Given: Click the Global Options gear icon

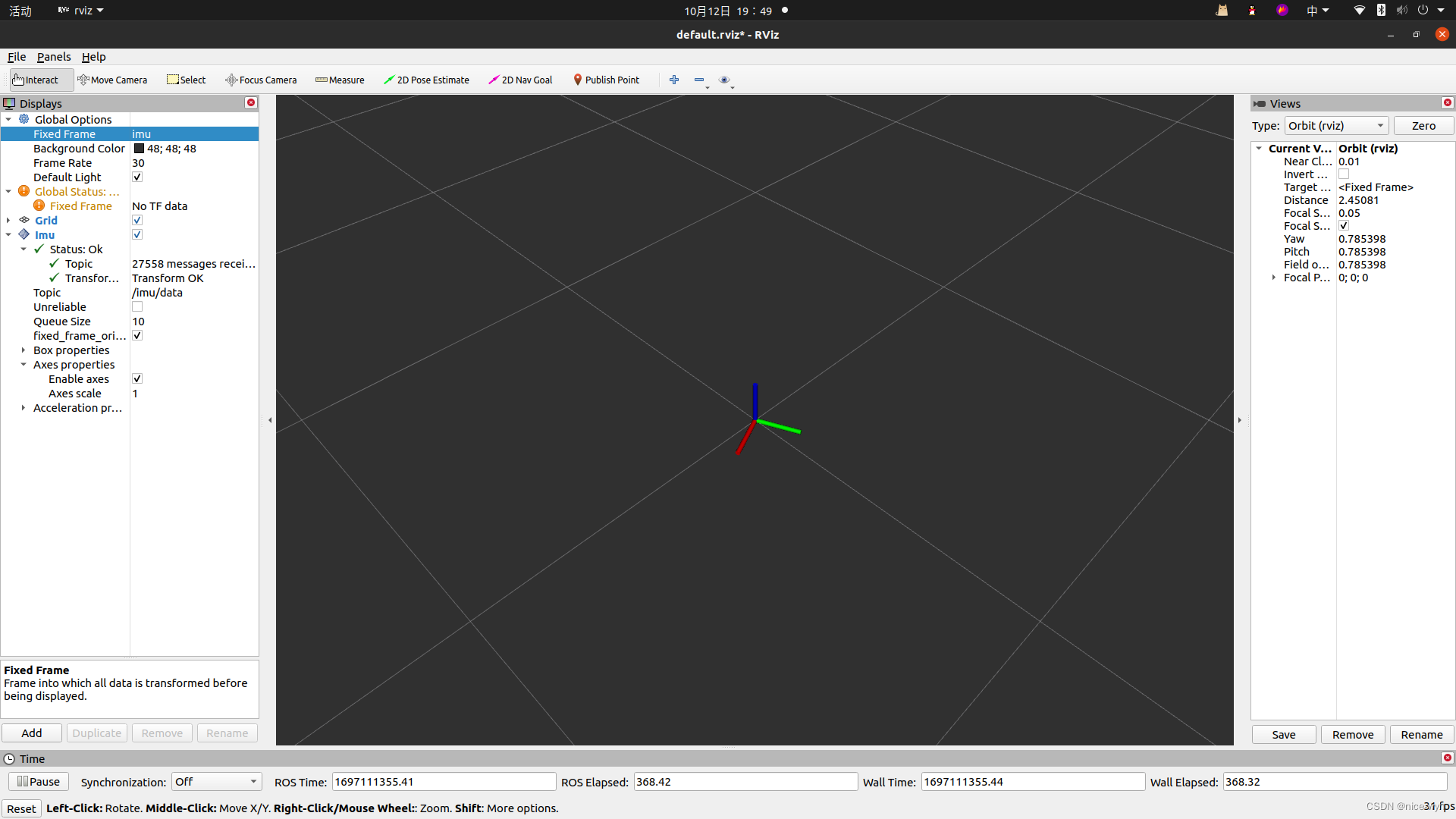Looking at the screenshot, I should coord(24,119).
